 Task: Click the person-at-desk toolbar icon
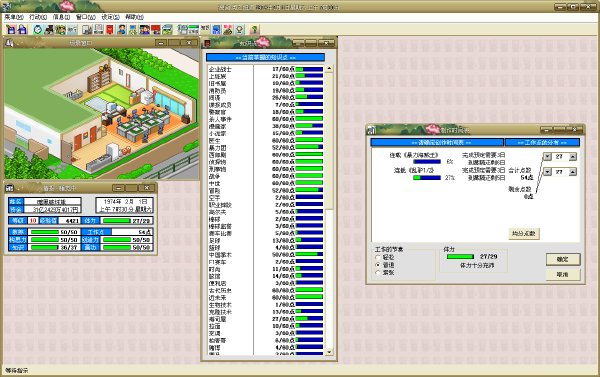tap(49, 29)
